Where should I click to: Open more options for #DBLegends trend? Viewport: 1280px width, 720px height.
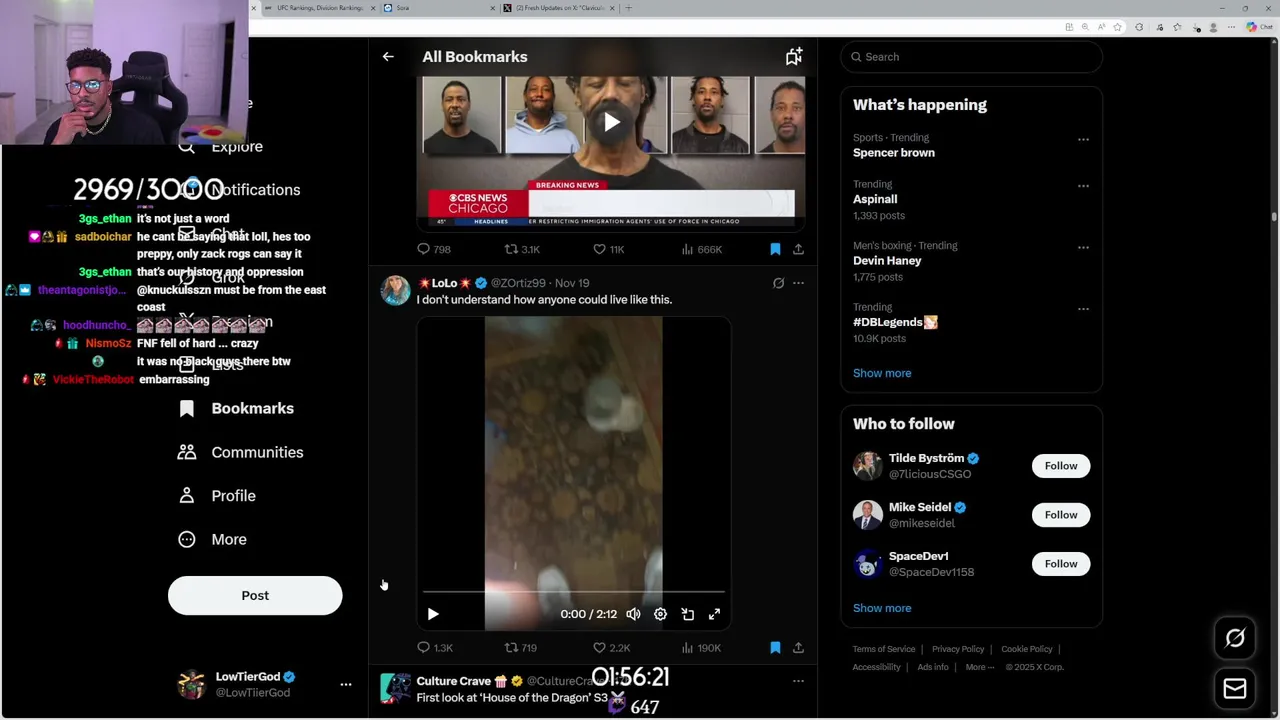[1083, 309]
